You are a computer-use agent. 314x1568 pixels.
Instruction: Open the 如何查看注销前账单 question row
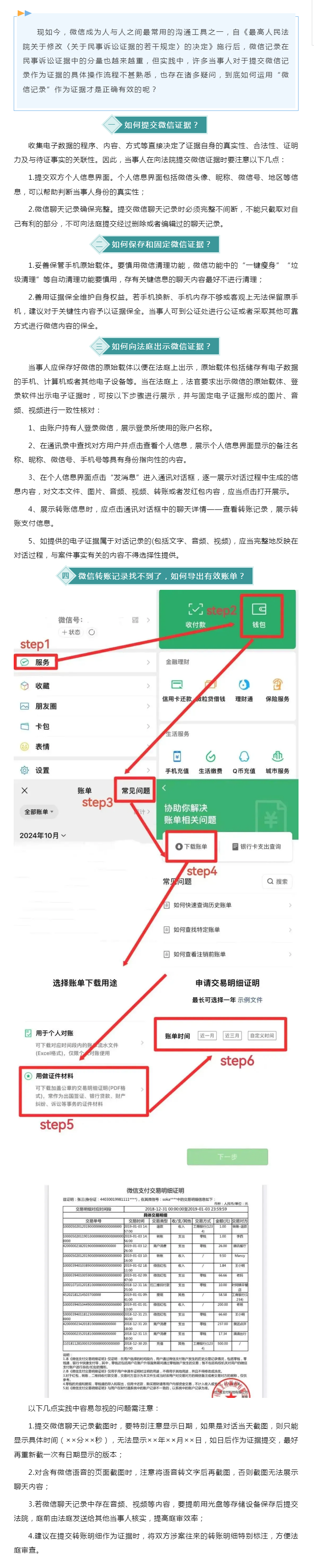point(227,954)
